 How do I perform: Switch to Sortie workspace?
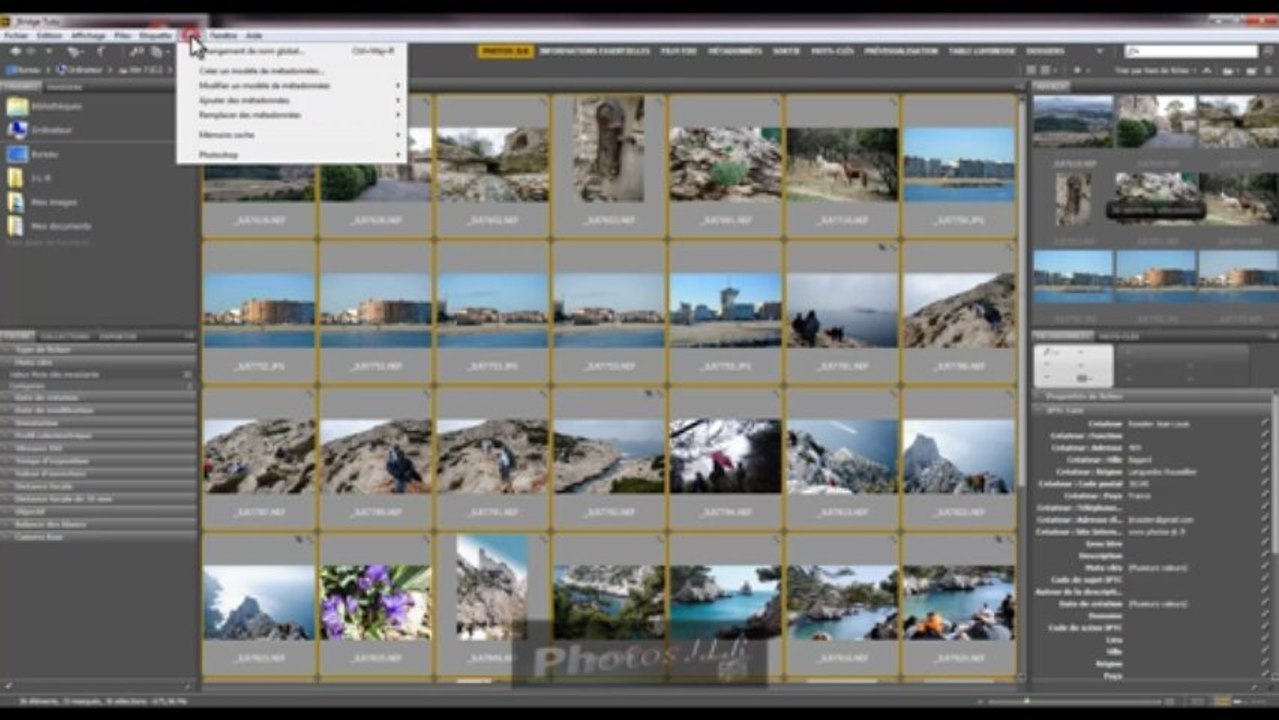pos(786,51)
